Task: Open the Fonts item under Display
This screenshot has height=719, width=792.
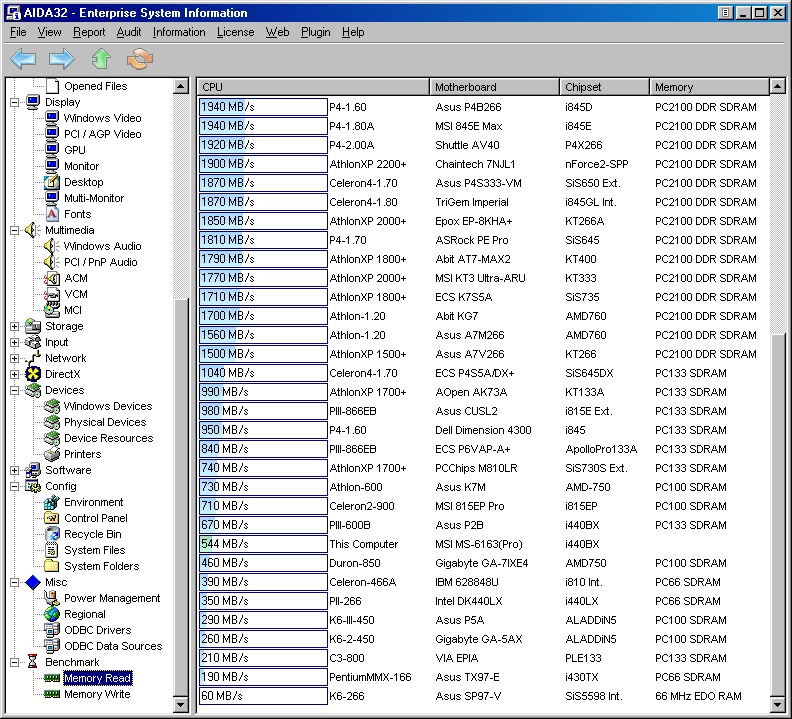Action: click(77, 214)
